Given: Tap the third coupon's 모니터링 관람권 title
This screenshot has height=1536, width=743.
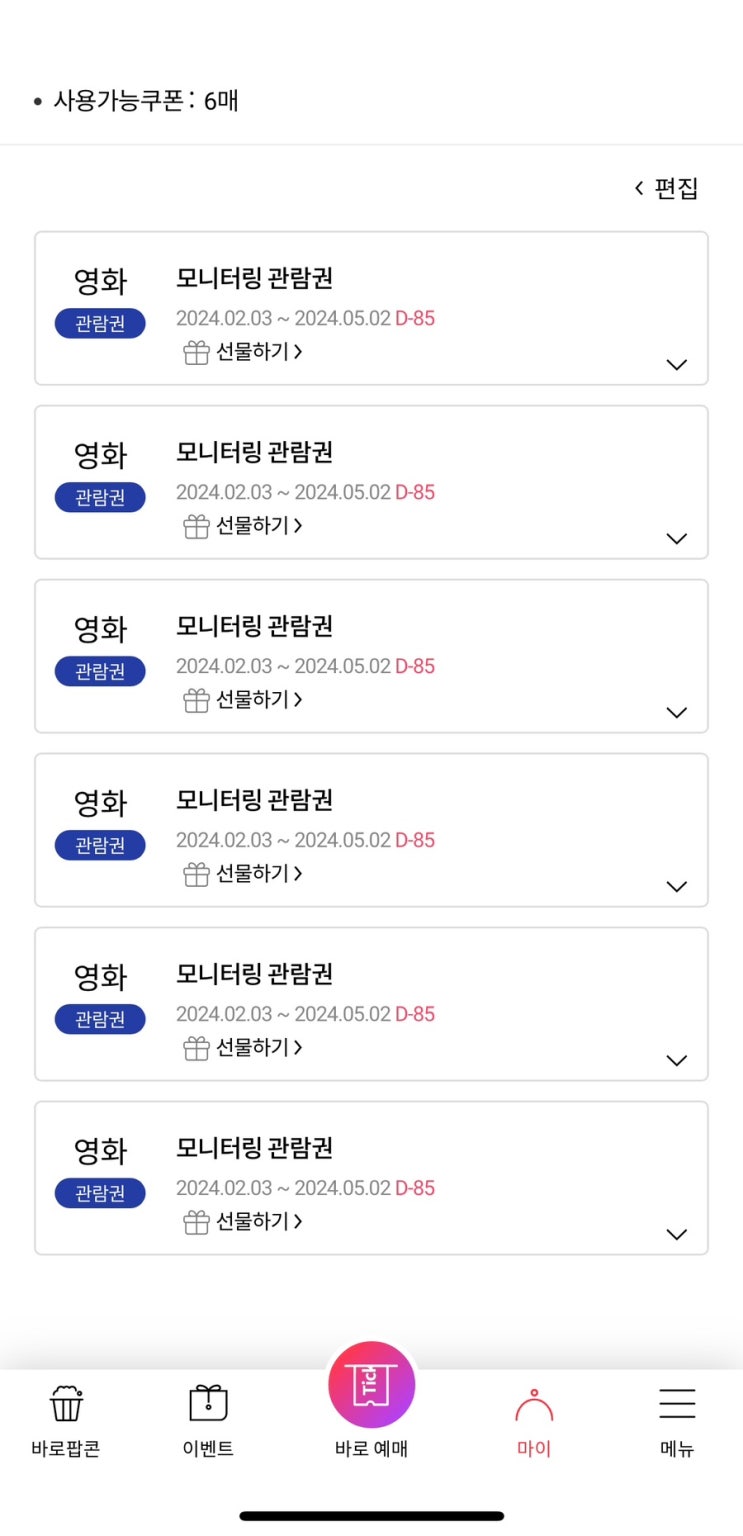Looking at the screenshot, I should (x=254, y=626).
